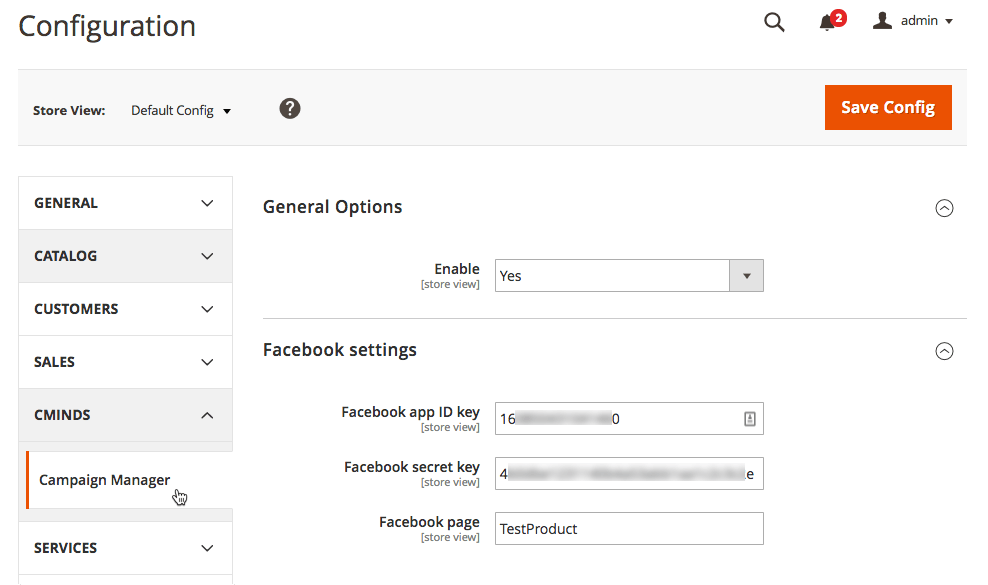Viewport: 988px width, 585px height.
Task: Collapse the General Options section
Action: [x=943, y=208]
